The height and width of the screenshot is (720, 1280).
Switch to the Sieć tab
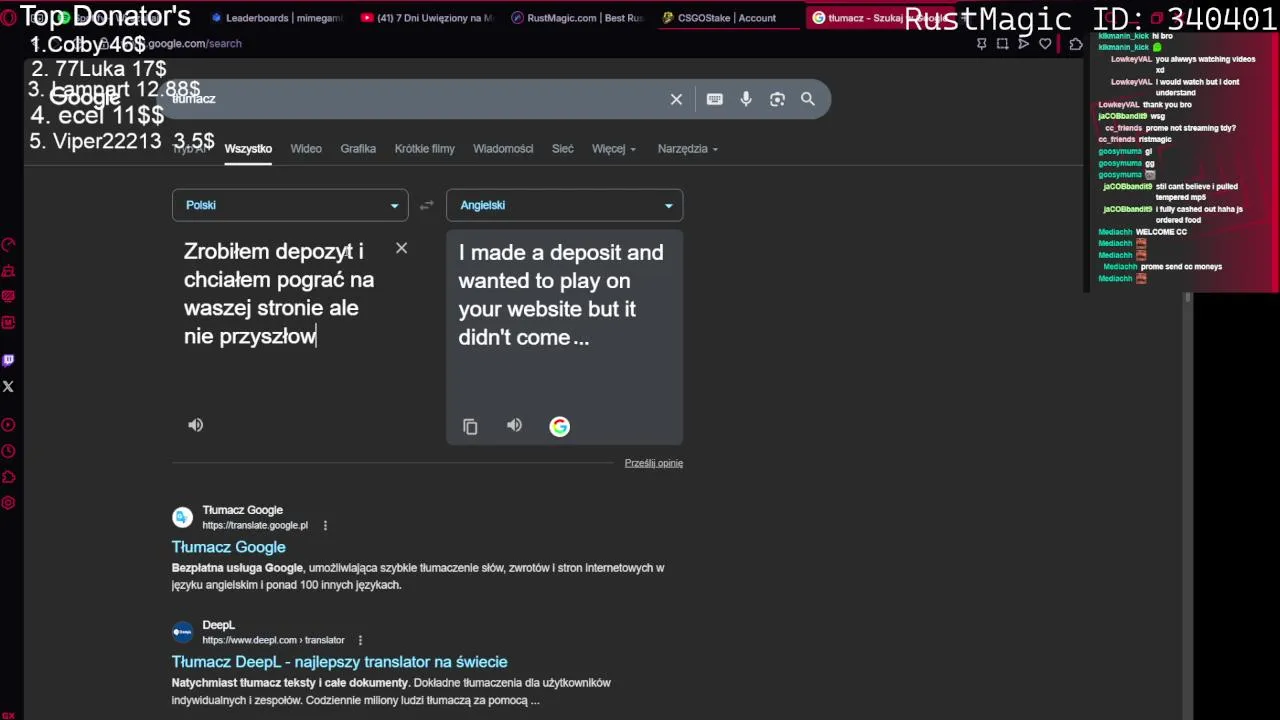[563, 149]
